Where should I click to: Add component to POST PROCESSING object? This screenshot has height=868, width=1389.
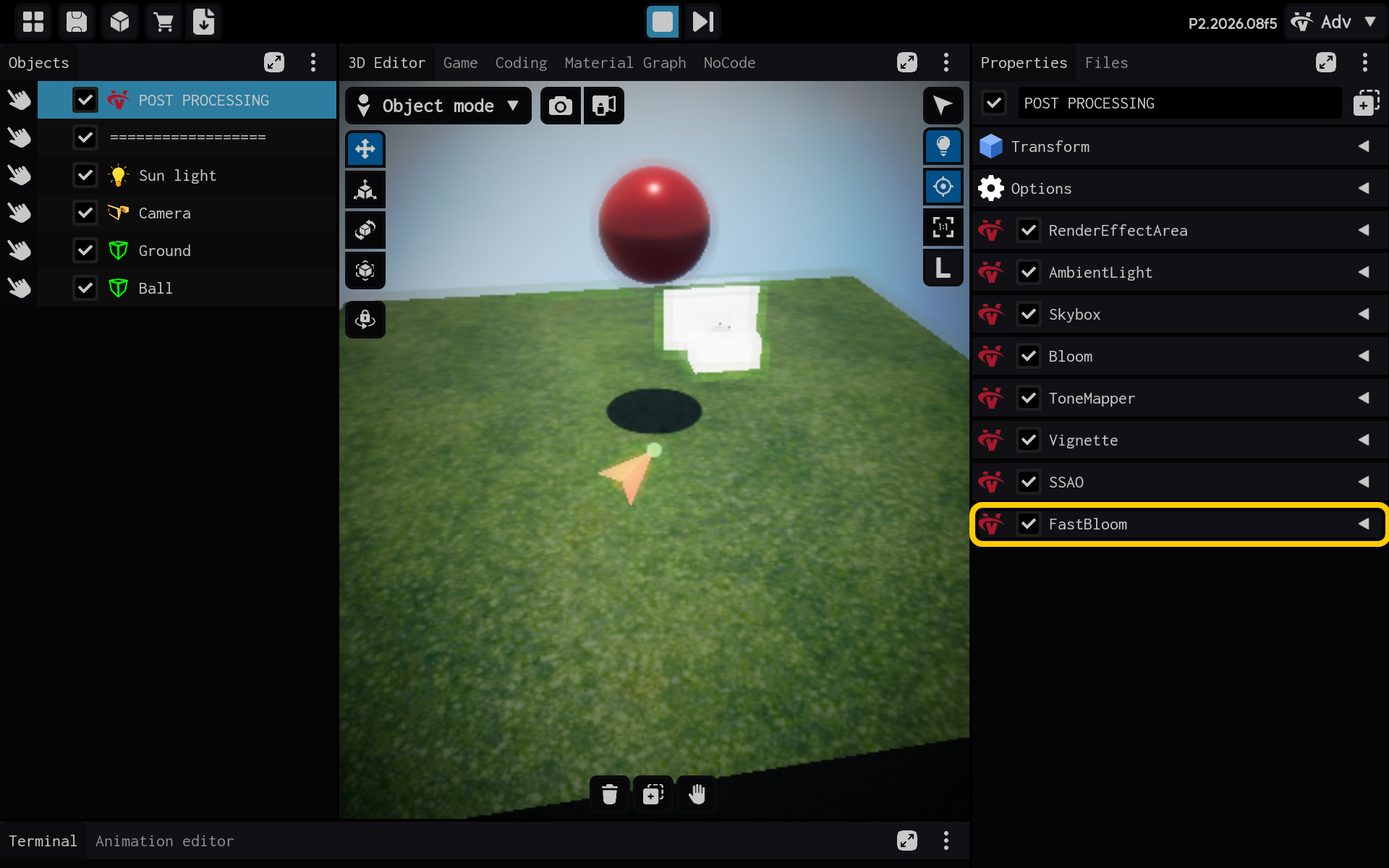coord(1366,103)
